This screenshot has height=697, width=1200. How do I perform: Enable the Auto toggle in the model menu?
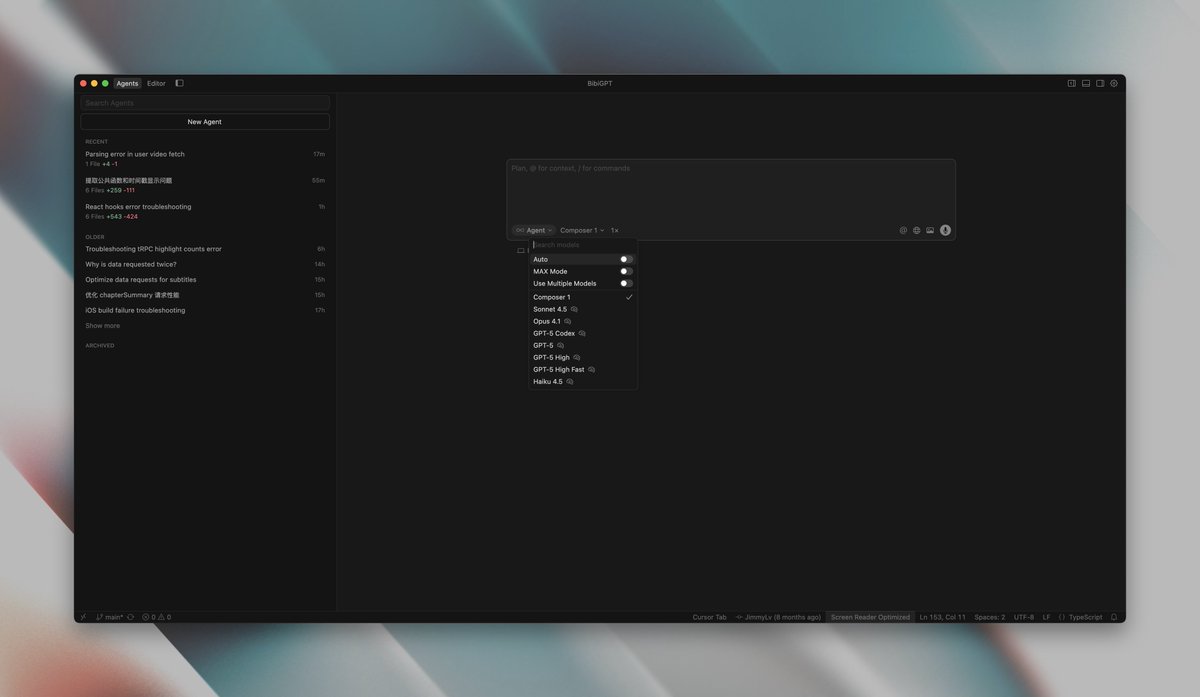(626, 258)
